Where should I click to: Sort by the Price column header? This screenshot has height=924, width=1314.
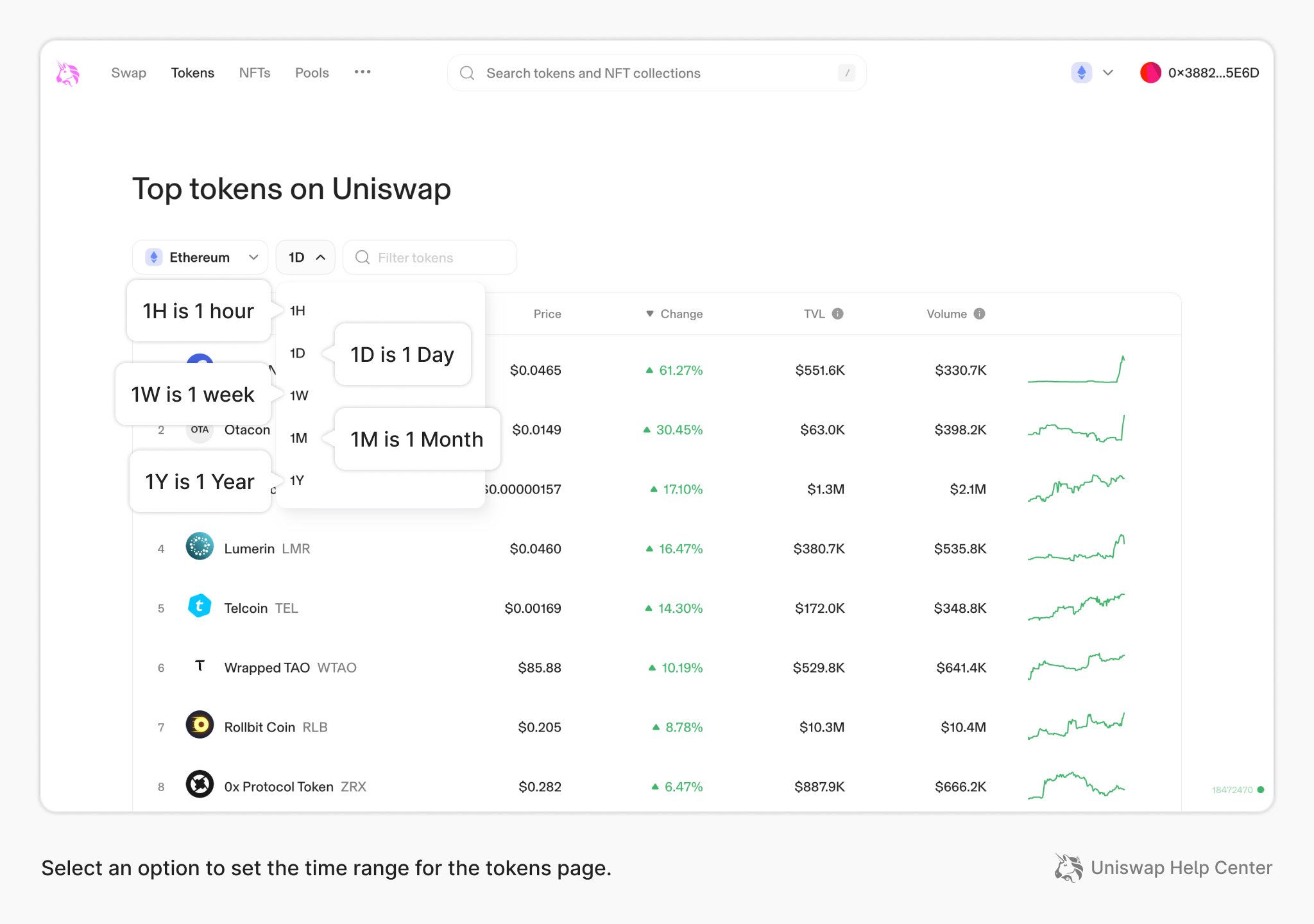547,314
